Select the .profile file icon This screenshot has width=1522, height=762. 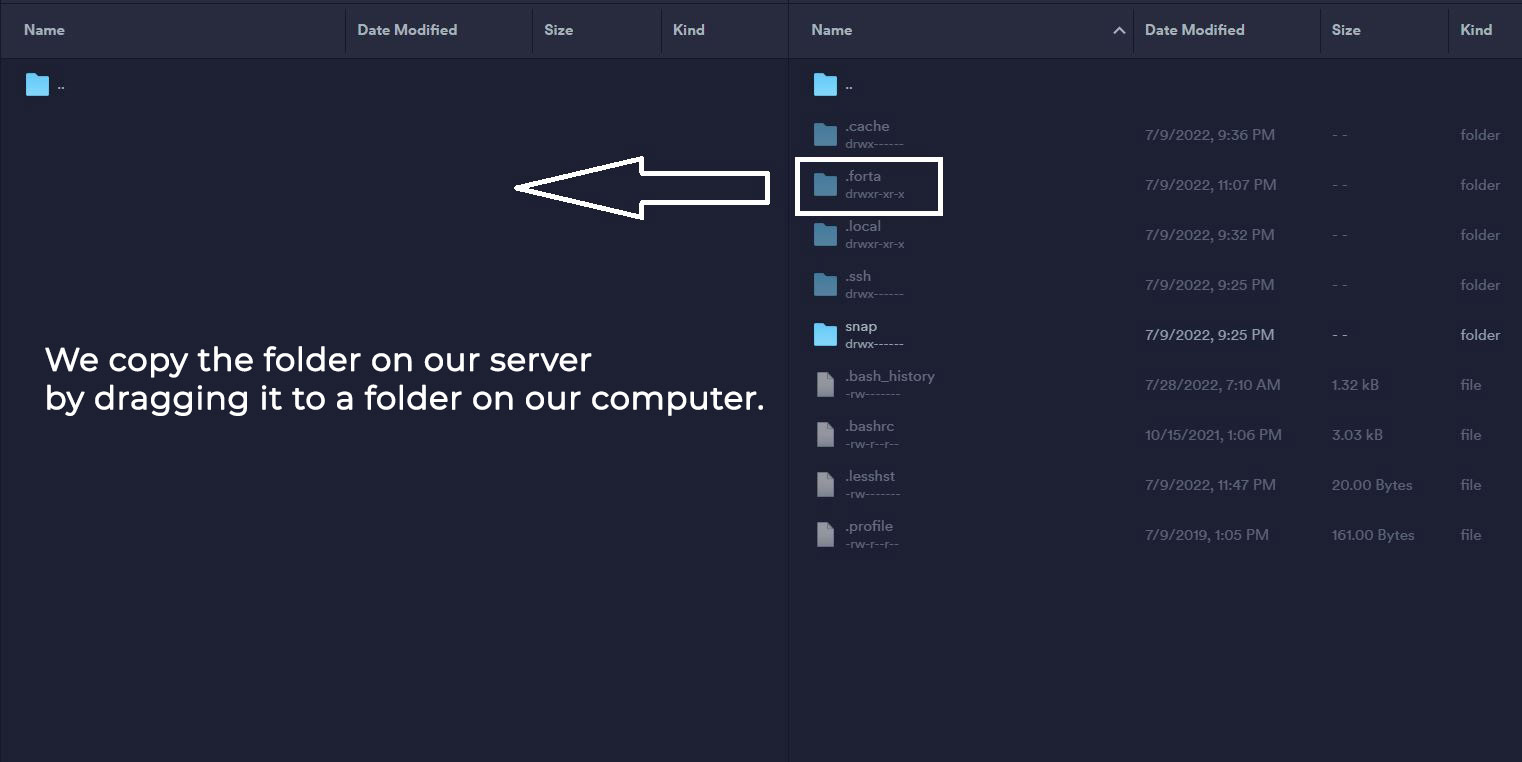pos(825,535)
